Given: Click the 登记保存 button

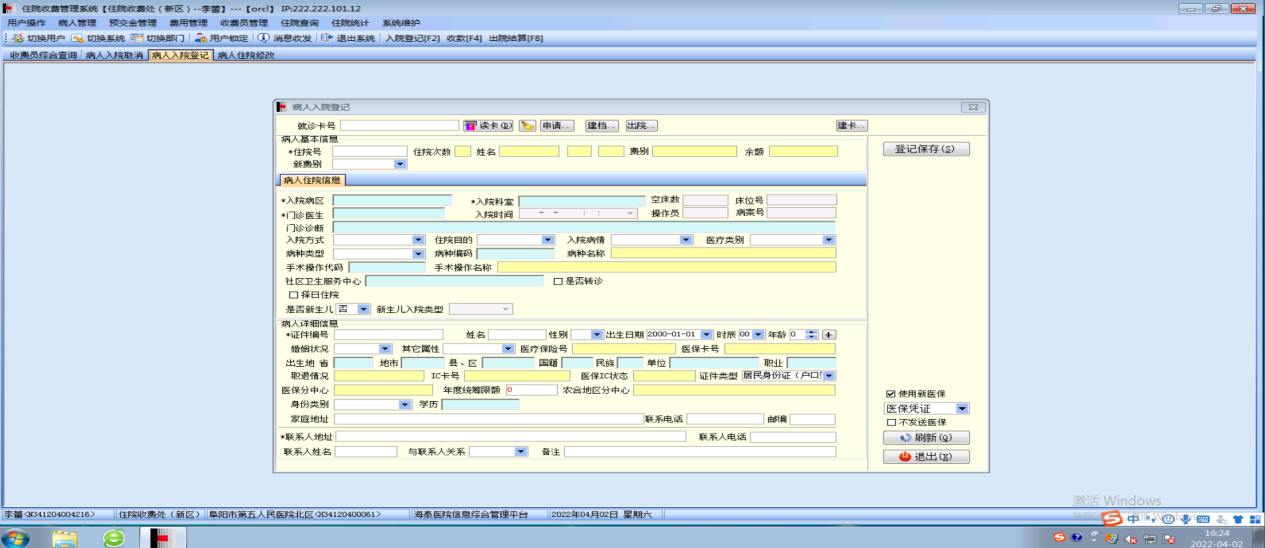Looking at the screenshot, I should coord(925,149).
